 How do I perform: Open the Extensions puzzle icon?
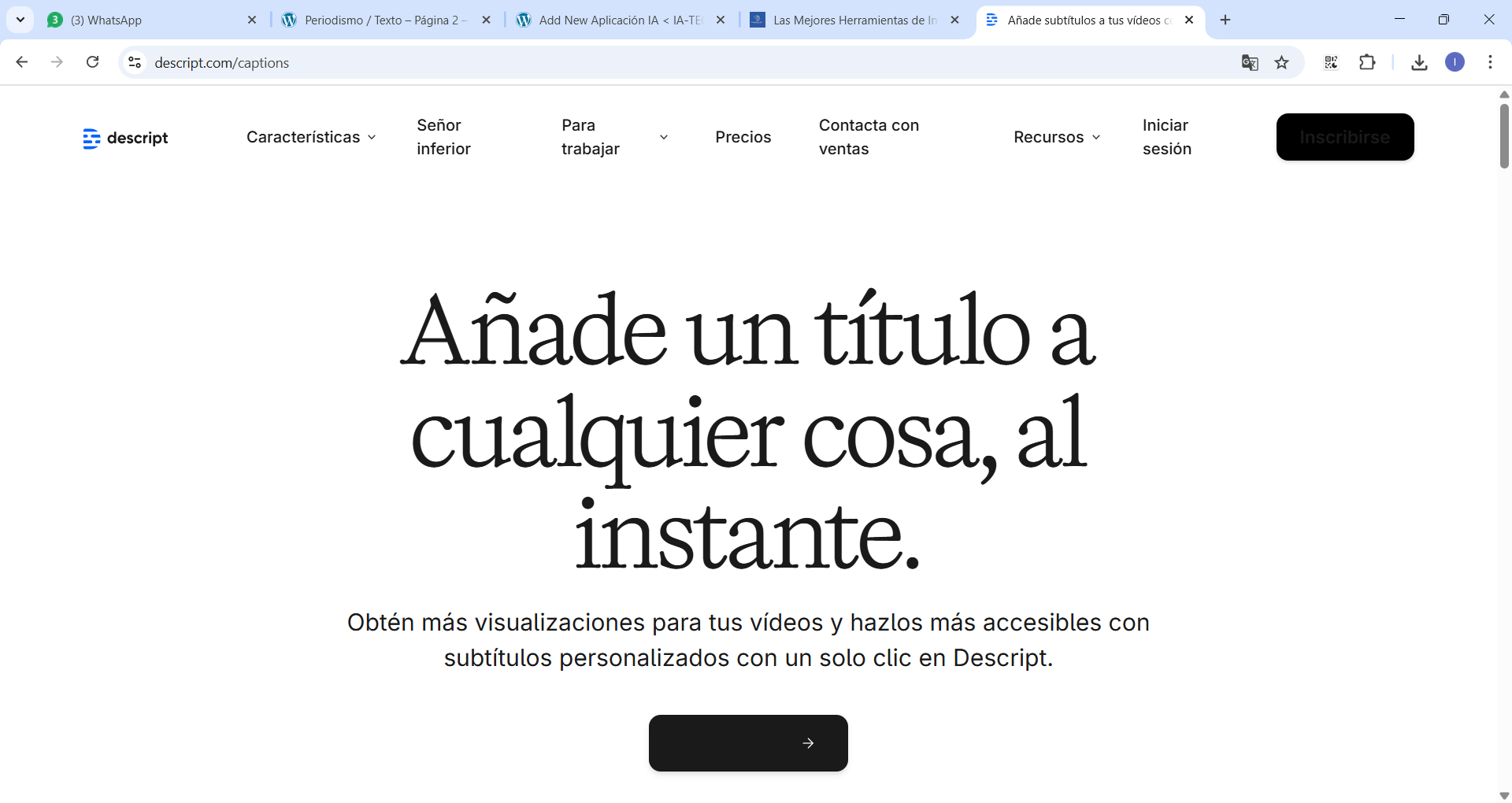[1367, 62]
